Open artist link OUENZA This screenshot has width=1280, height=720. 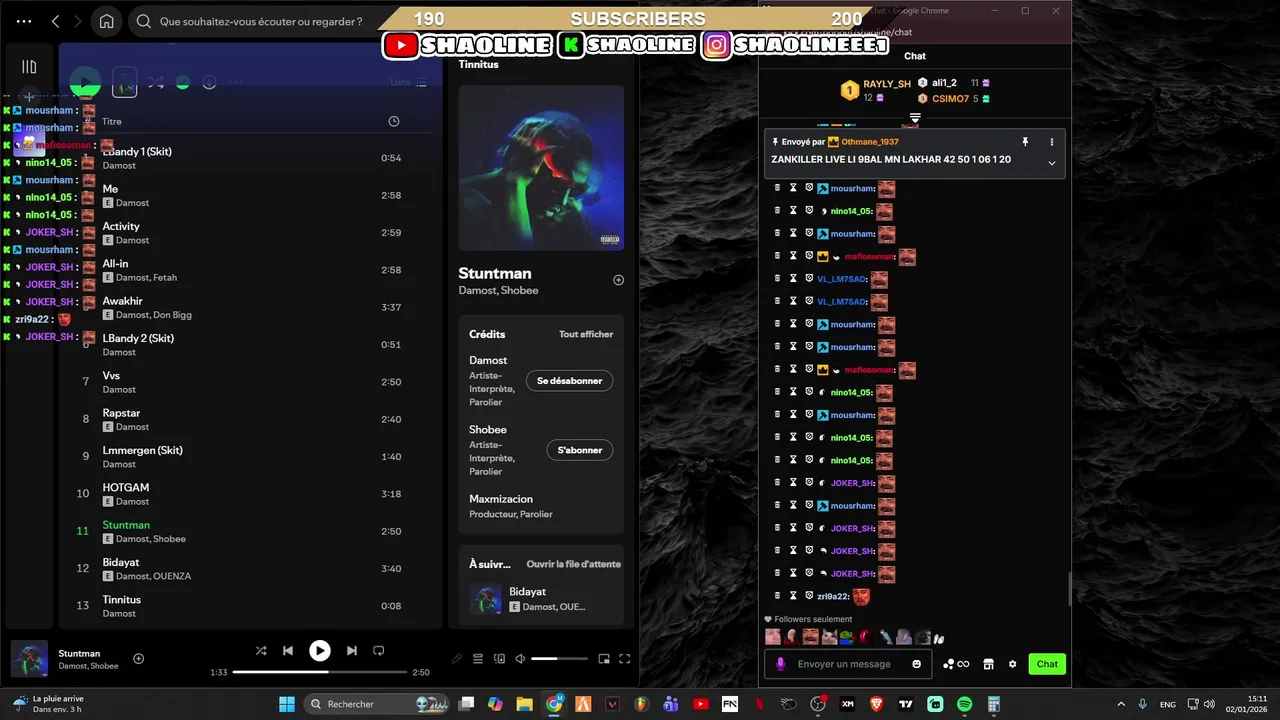[x=172, y=576]
